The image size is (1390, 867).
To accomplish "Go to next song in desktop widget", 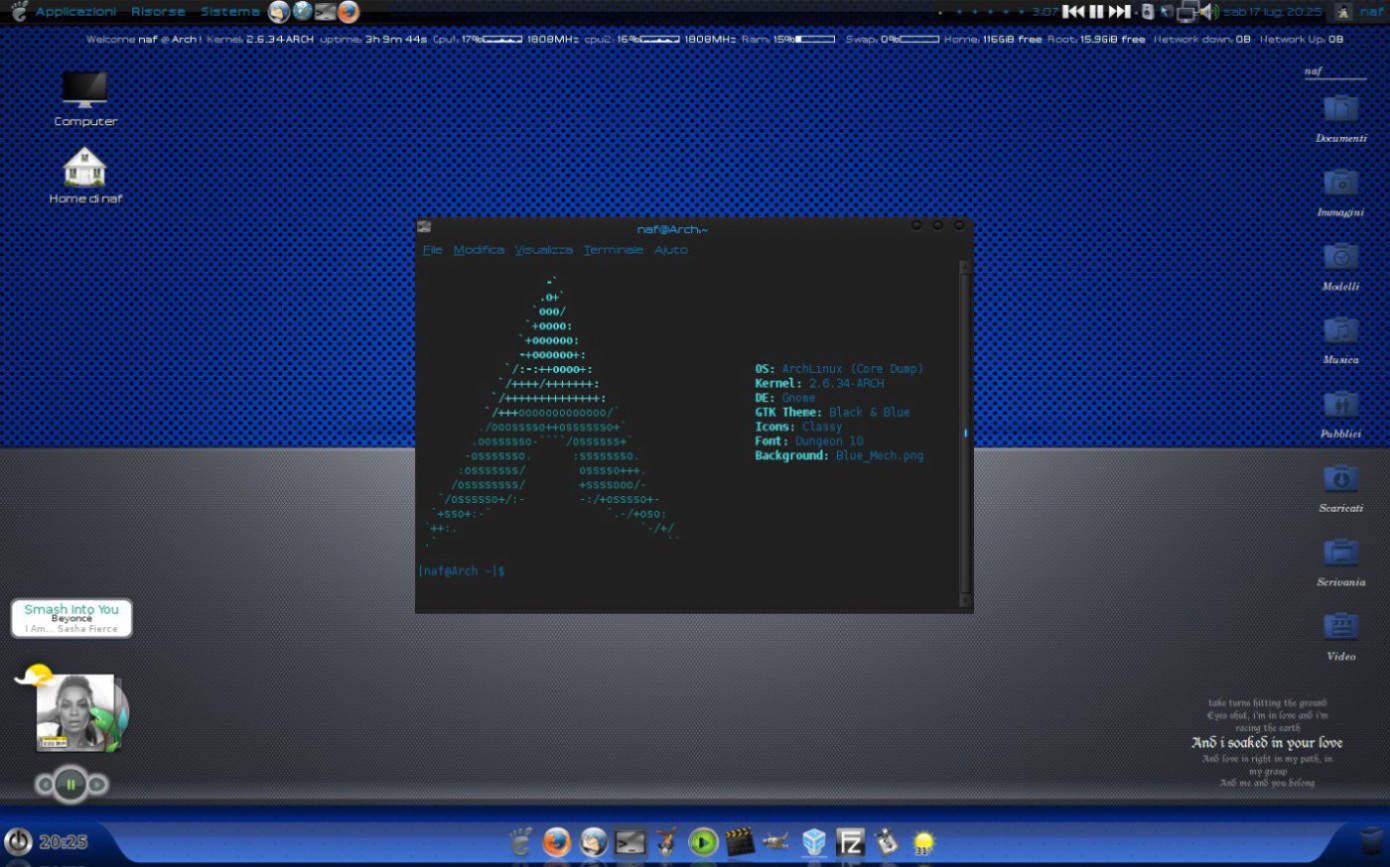I will click(x=97, y=784).
